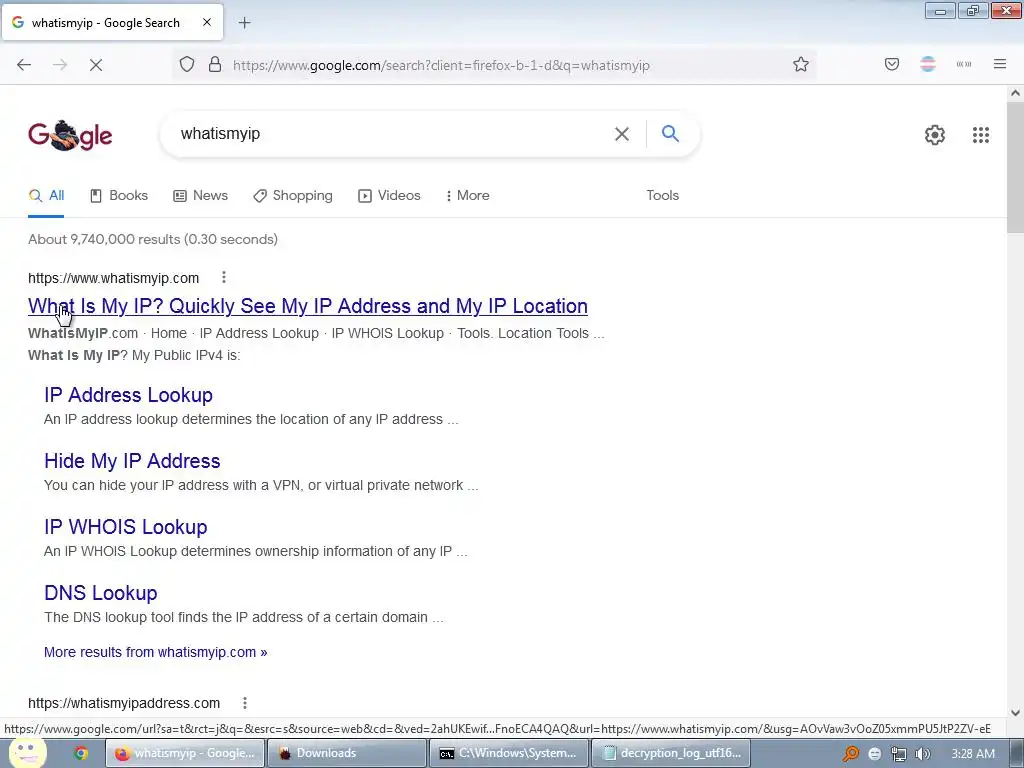Open the Google apps grid

(x=980, y=135)
